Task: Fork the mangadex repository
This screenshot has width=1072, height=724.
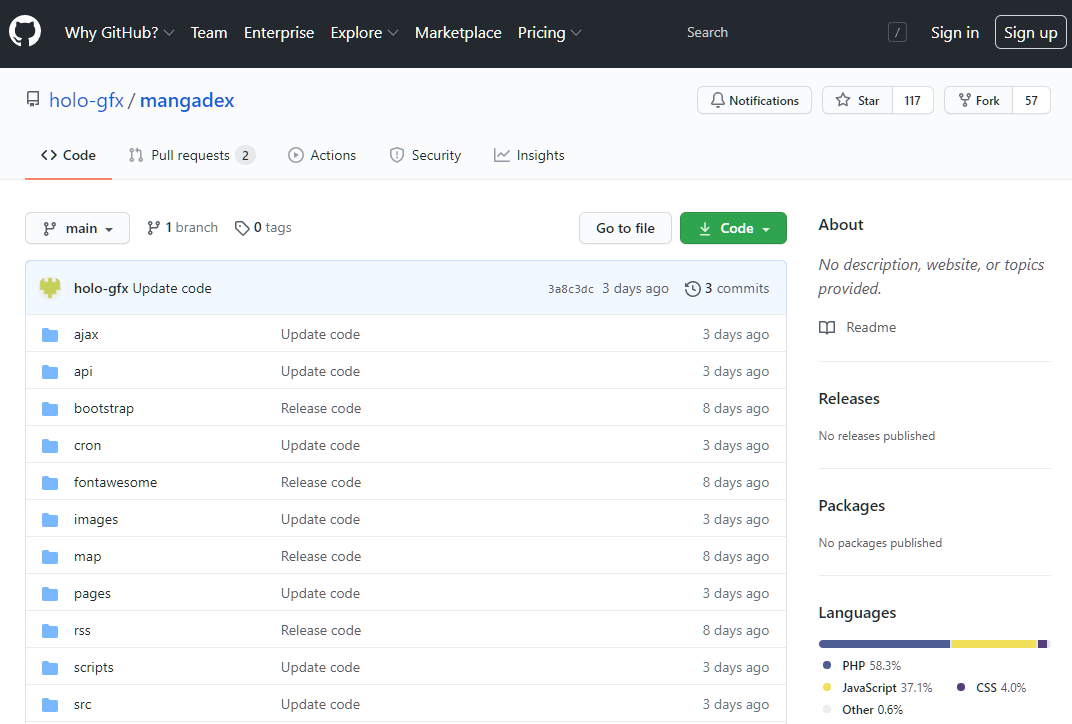Action: (x=978, y=100)
